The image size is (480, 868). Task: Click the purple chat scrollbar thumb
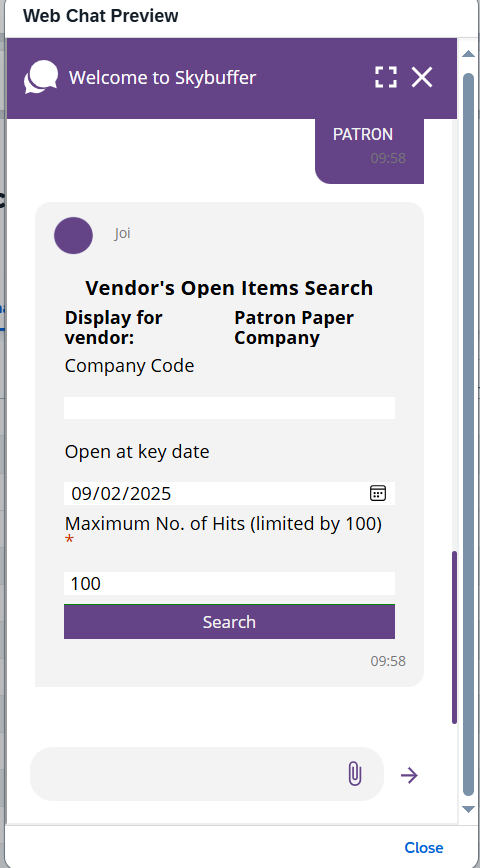tap(455, 637)
